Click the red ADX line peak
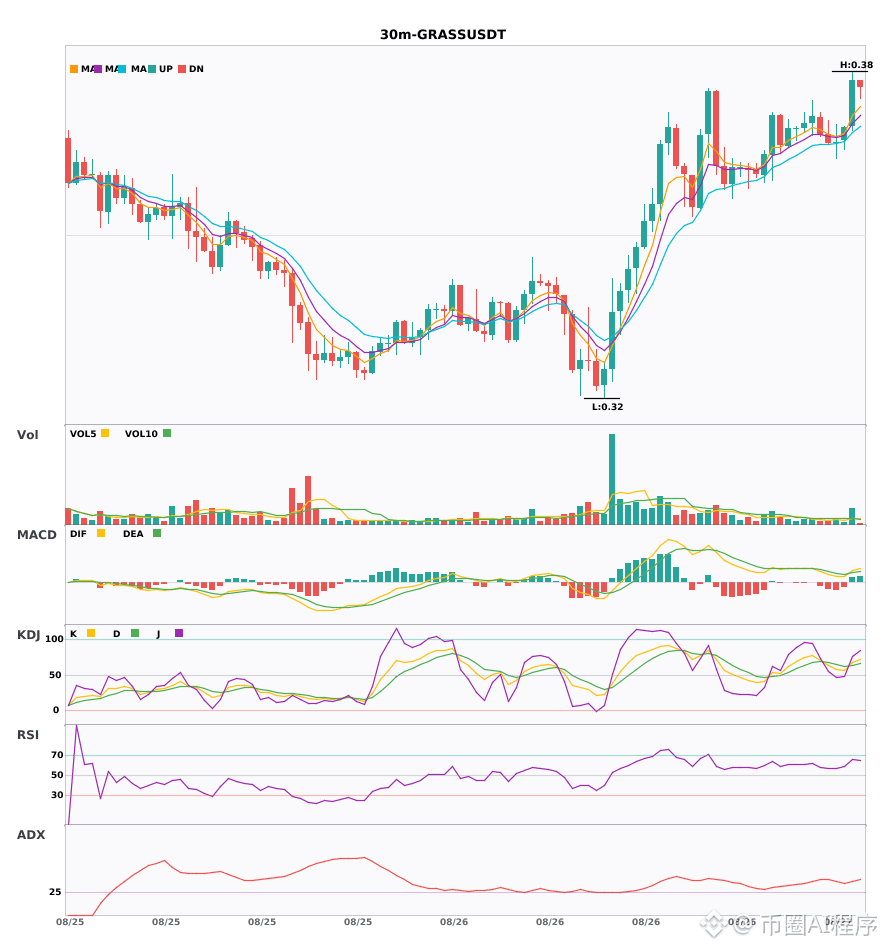 coord(364,857)
